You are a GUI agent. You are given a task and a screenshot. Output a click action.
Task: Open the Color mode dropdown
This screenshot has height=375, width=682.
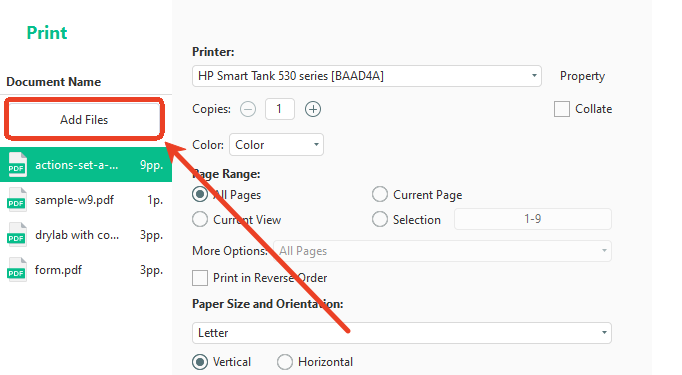pyautogui.click(x=276, y=144)
